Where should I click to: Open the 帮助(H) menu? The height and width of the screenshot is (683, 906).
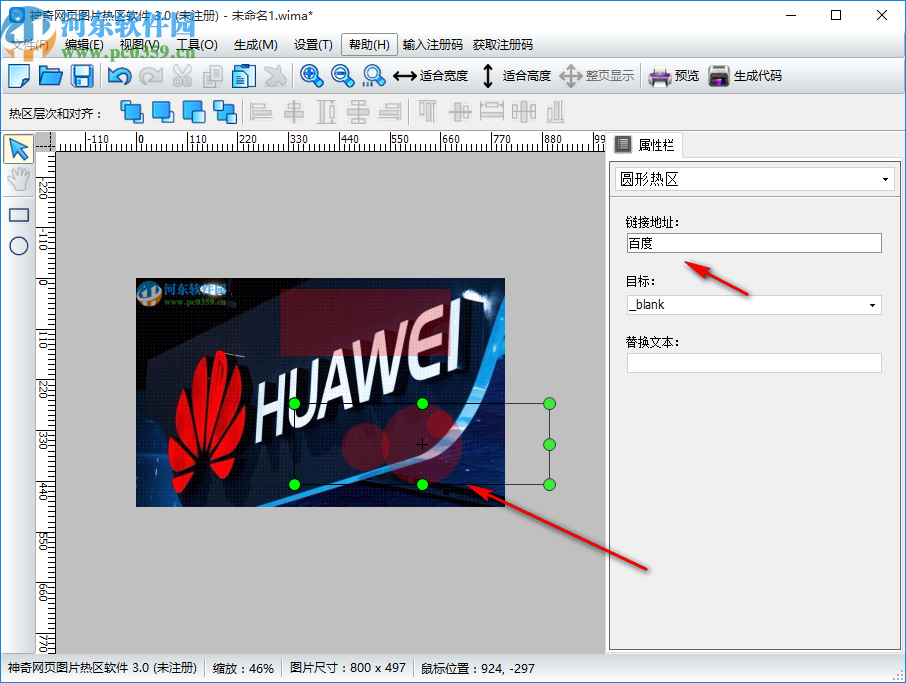tap(369, 44)
